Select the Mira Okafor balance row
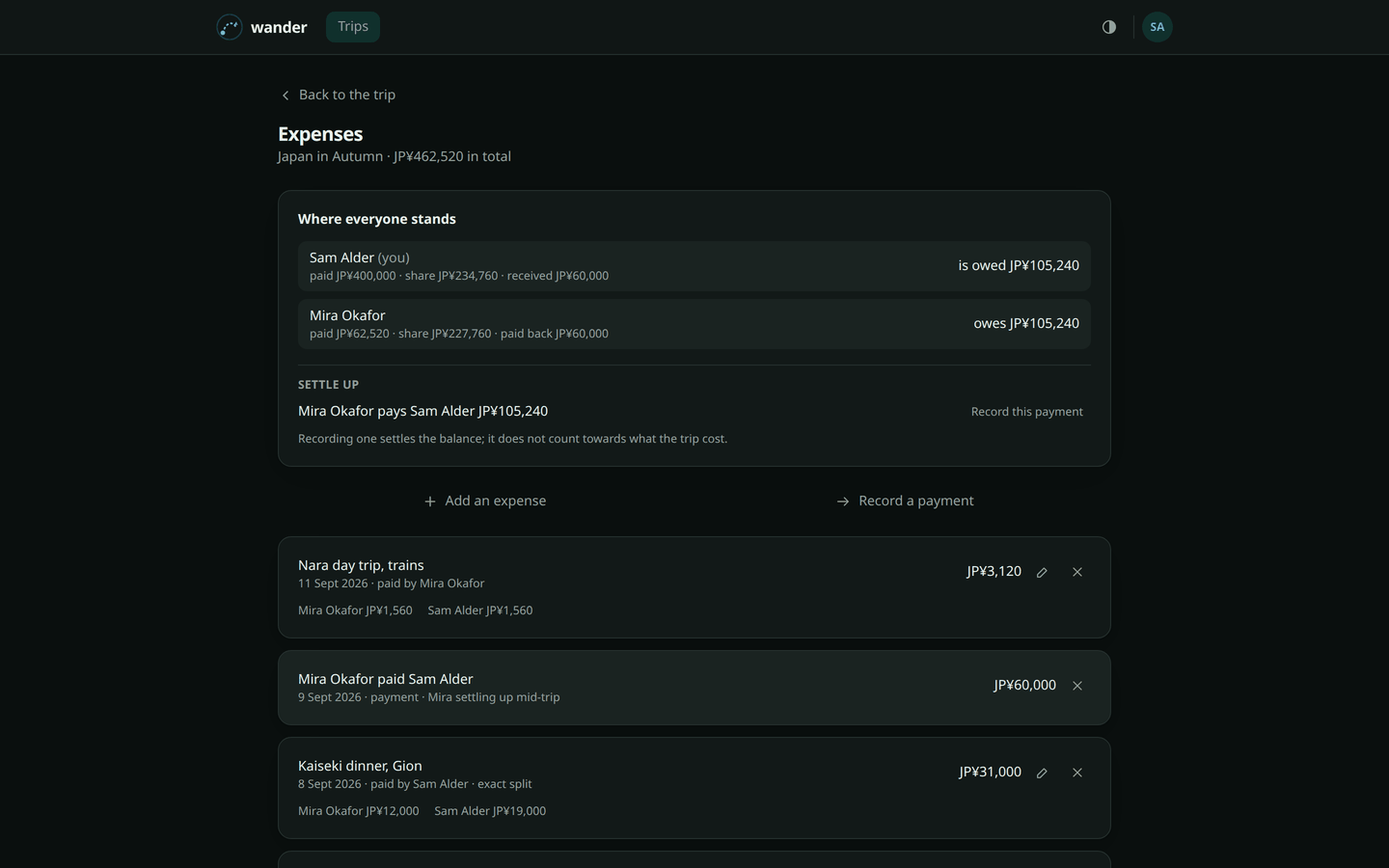 (694, 324)
